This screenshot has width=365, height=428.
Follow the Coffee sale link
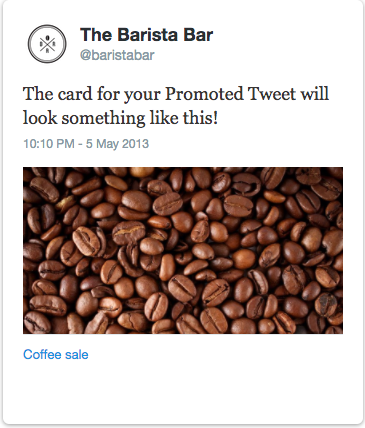coord(56,354)
